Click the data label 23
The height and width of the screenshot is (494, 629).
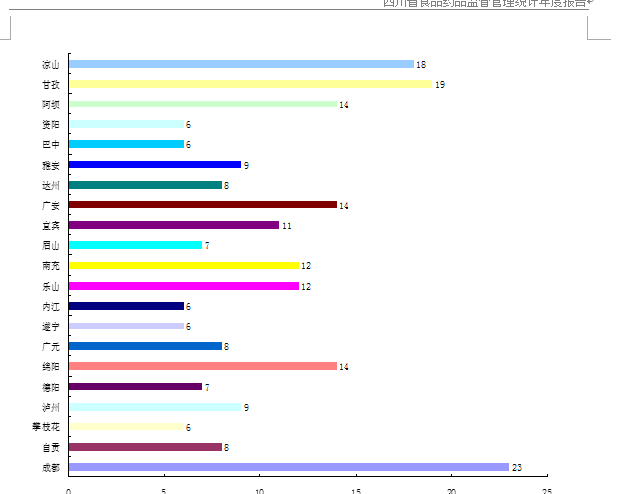[x=517, y=468]
